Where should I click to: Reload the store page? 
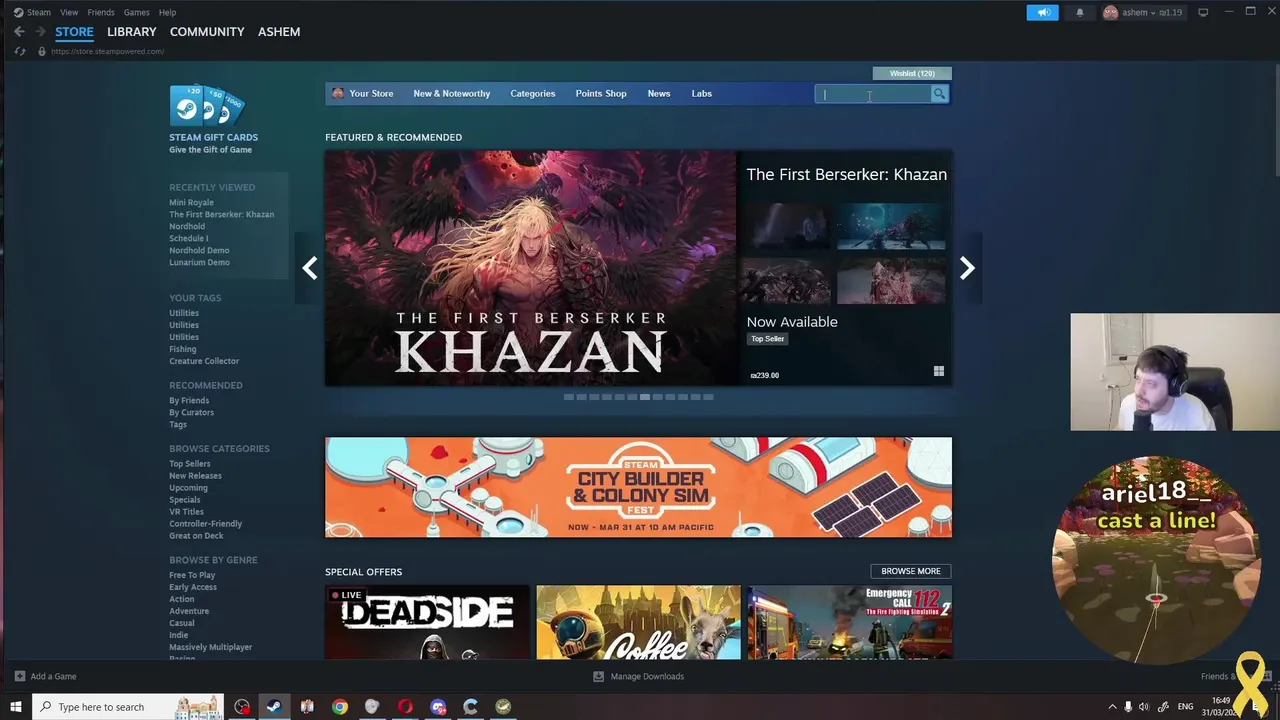(x=19, y=51)
